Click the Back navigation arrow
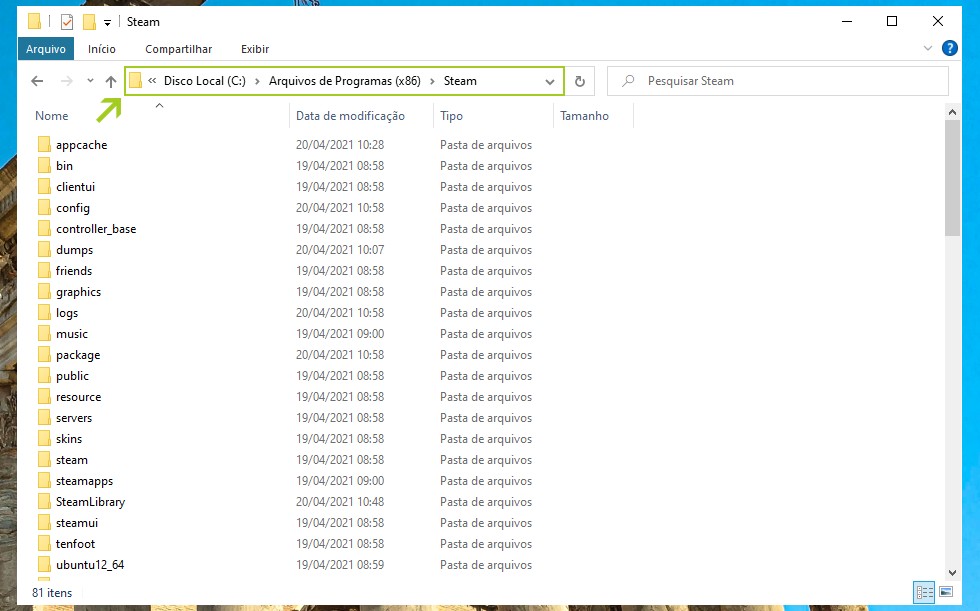The height and width of the screenshot is (611, 980). [37, 81]
